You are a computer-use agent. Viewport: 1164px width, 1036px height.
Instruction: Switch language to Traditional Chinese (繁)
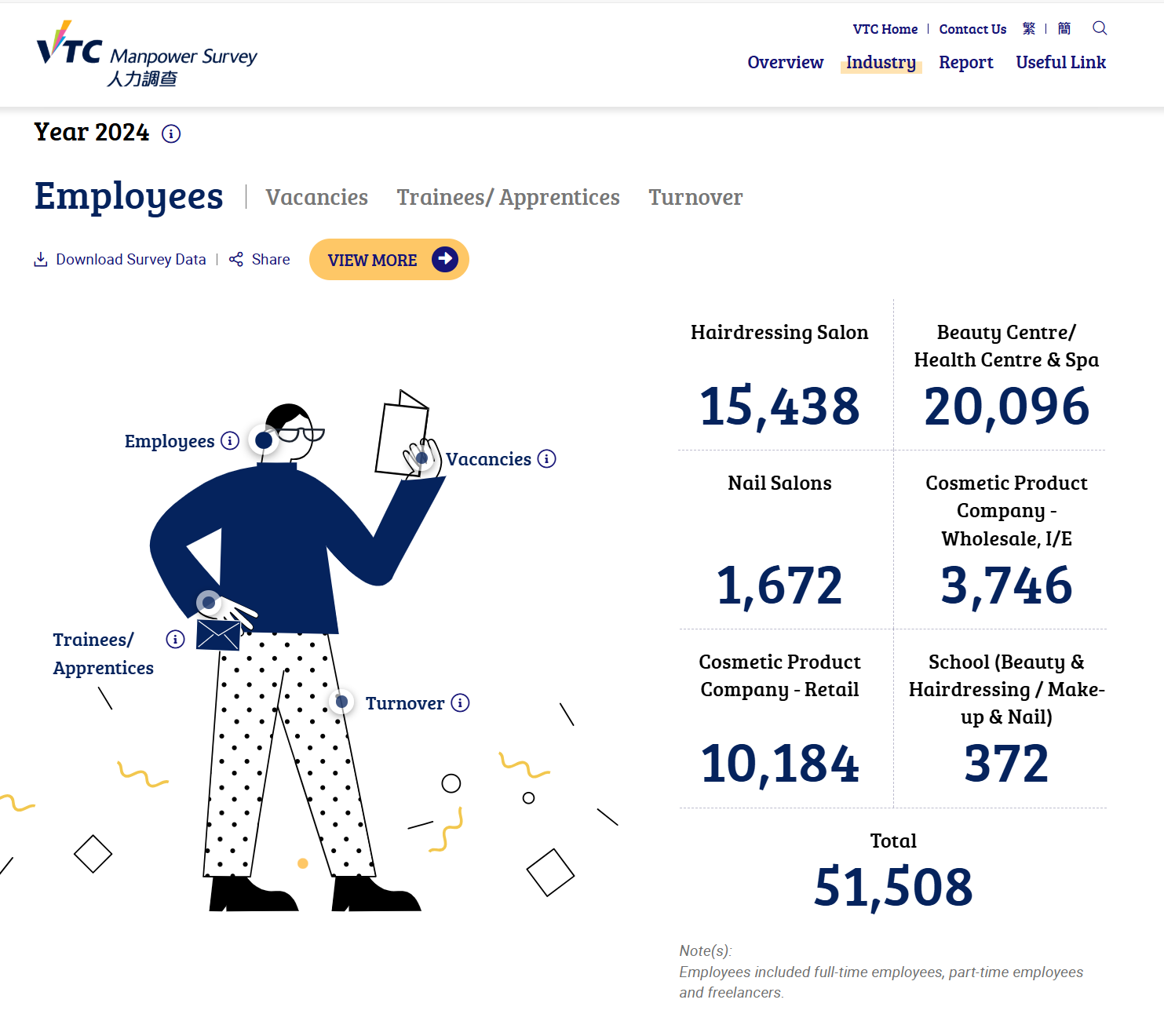click(x=1028, y=29)
